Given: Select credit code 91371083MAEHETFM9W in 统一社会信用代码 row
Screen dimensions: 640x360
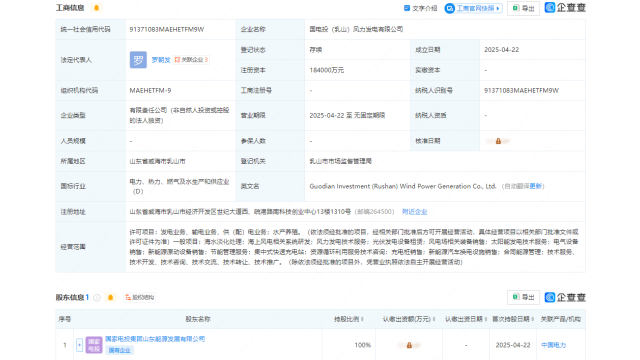Looking at the screenshot, I should point(167,29).
